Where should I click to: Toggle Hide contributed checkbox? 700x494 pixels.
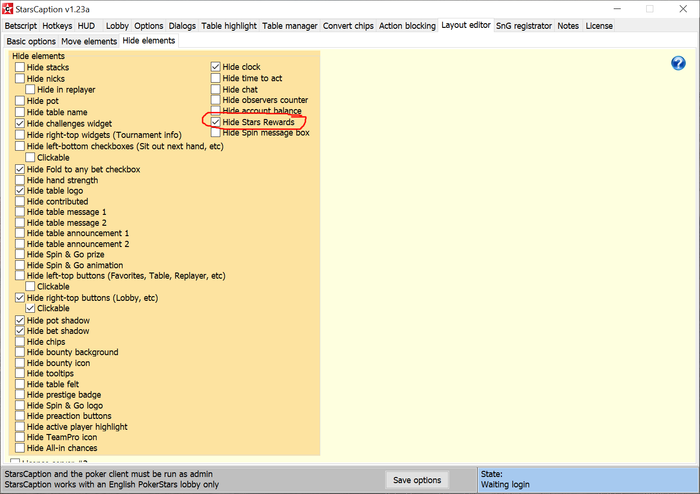pos(20,201)
